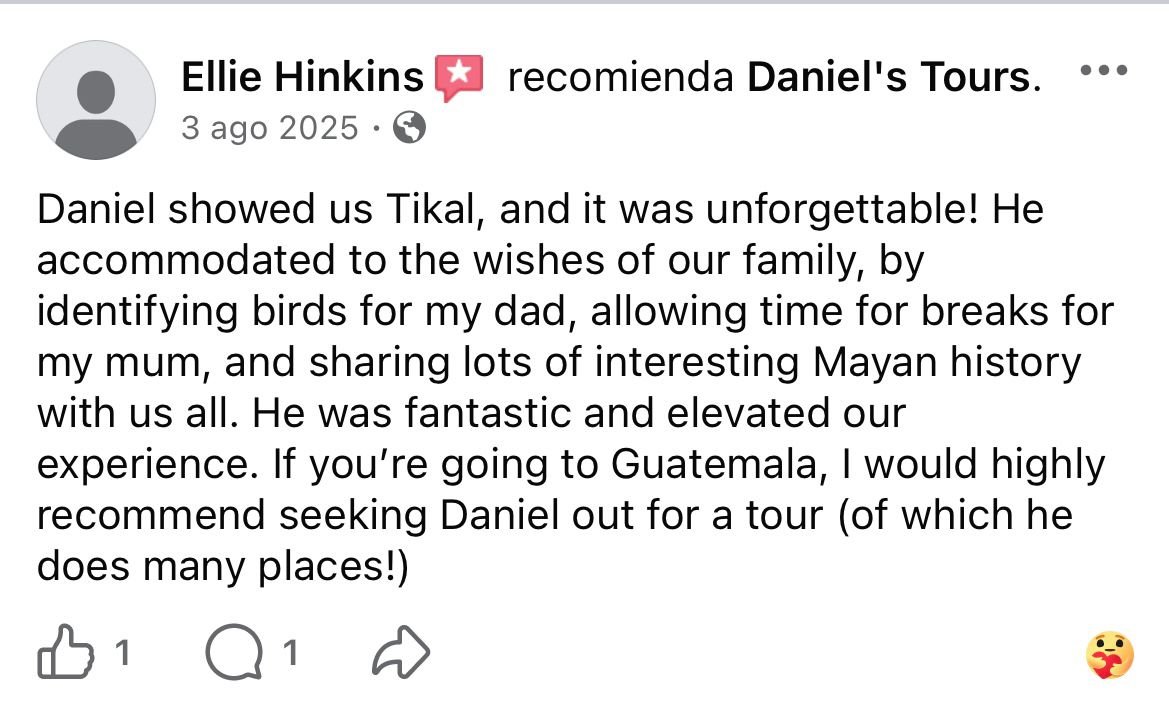Open Ellie Hinkins' profile name link

pos(302,78)
